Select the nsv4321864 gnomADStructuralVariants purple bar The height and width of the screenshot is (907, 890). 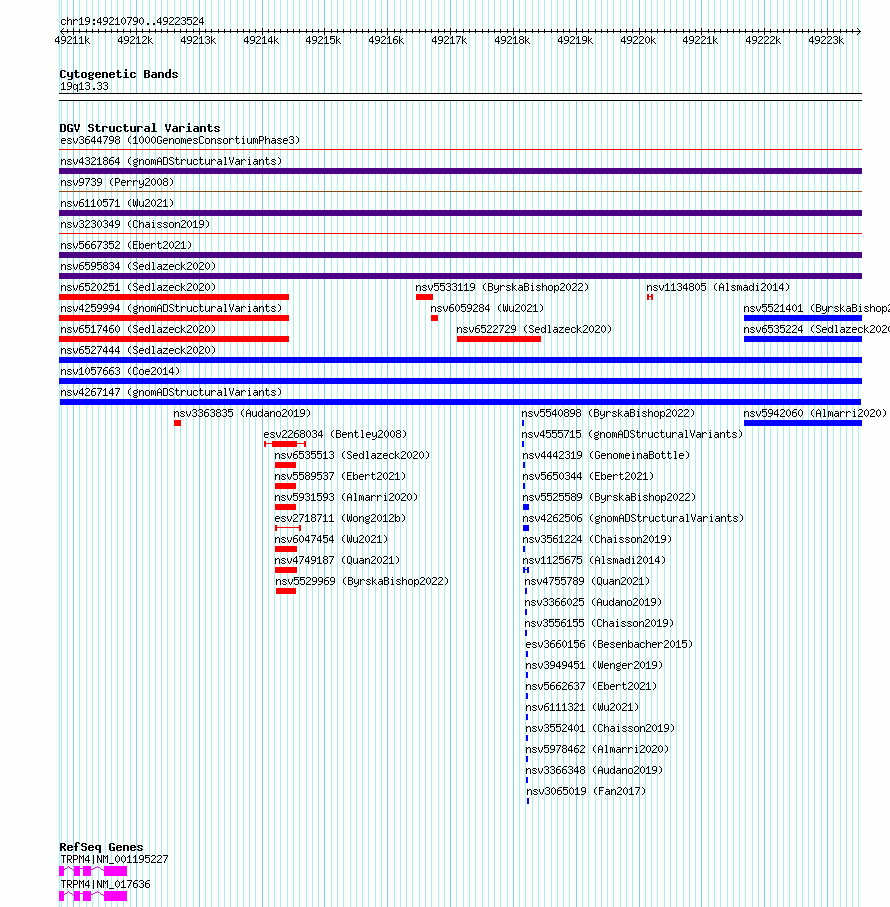(460, 171)
